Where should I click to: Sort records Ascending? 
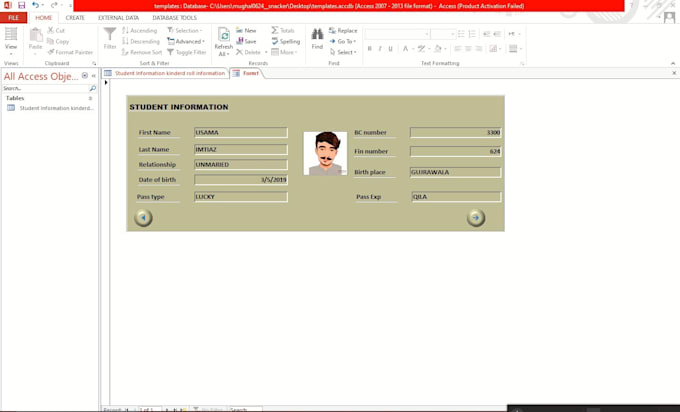(x=139, y=30)
